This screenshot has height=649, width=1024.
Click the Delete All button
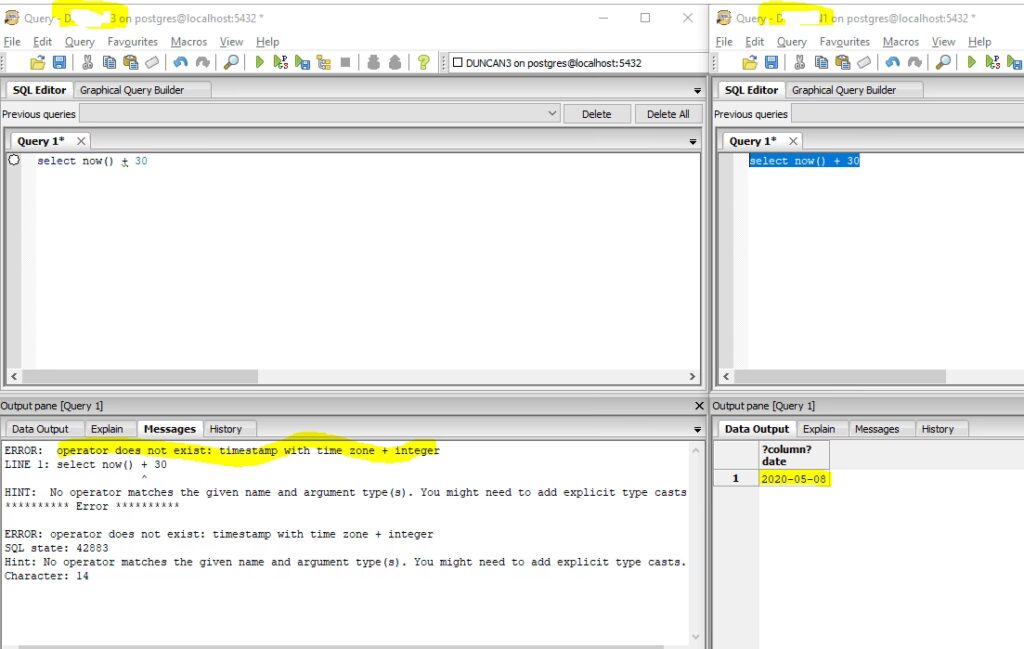pyautogui.click(x=667, y=114)
